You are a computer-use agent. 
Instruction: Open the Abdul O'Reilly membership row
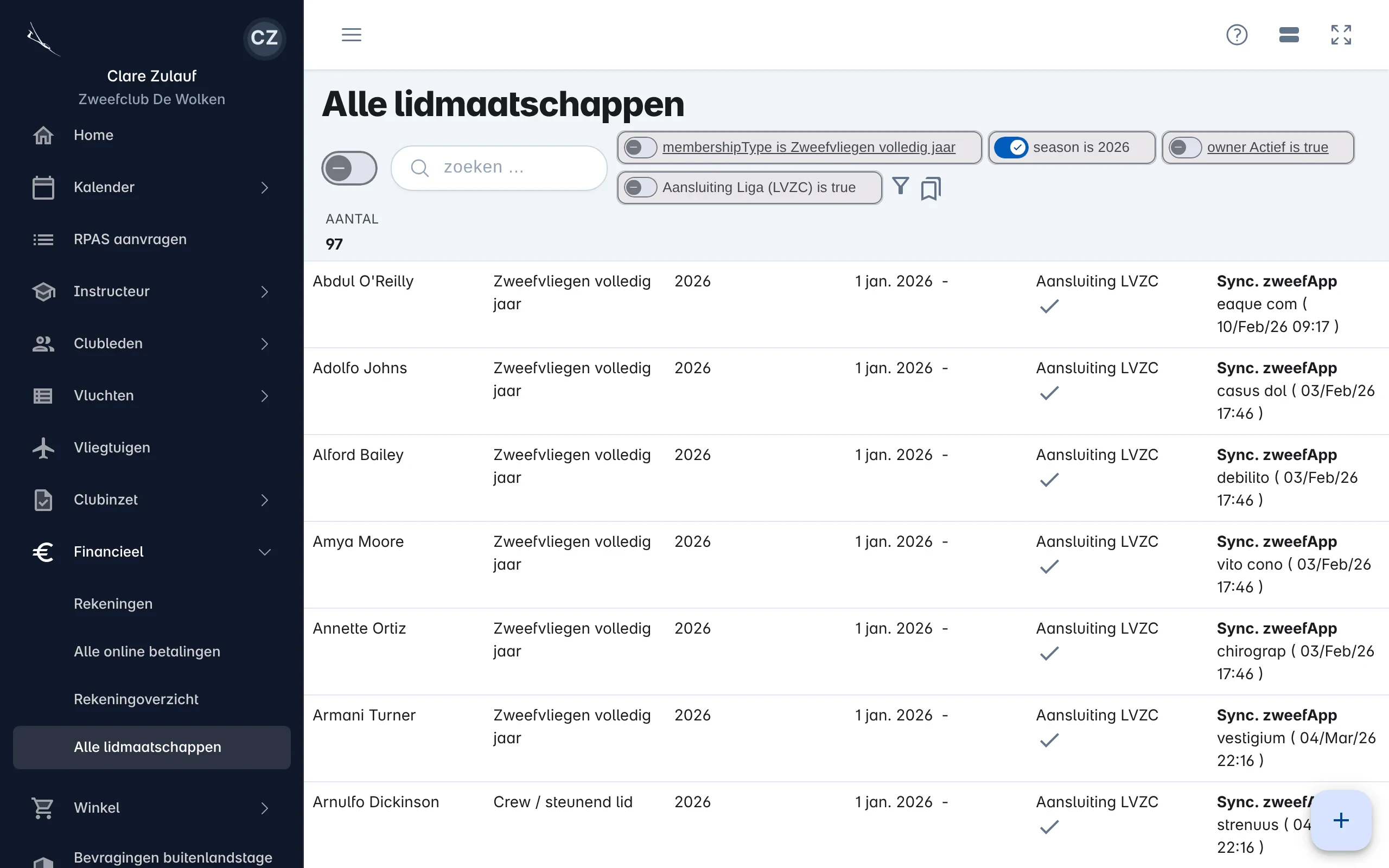click(x=845, y=304)
